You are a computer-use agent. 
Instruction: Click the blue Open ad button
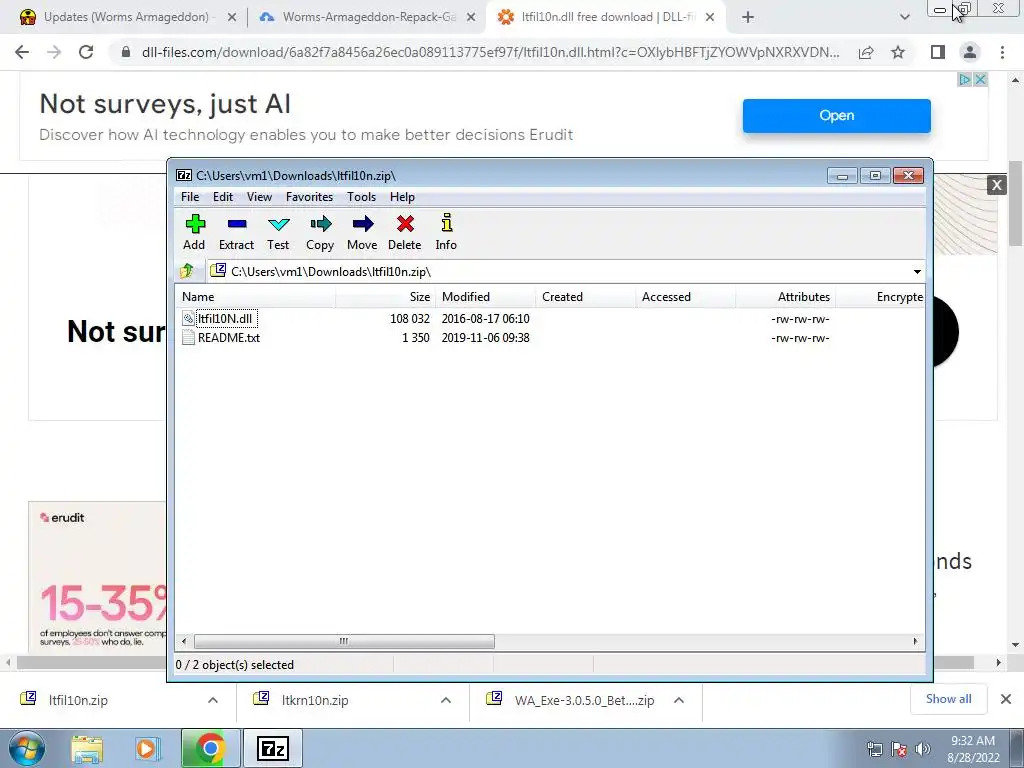click(x=837, y=116)
